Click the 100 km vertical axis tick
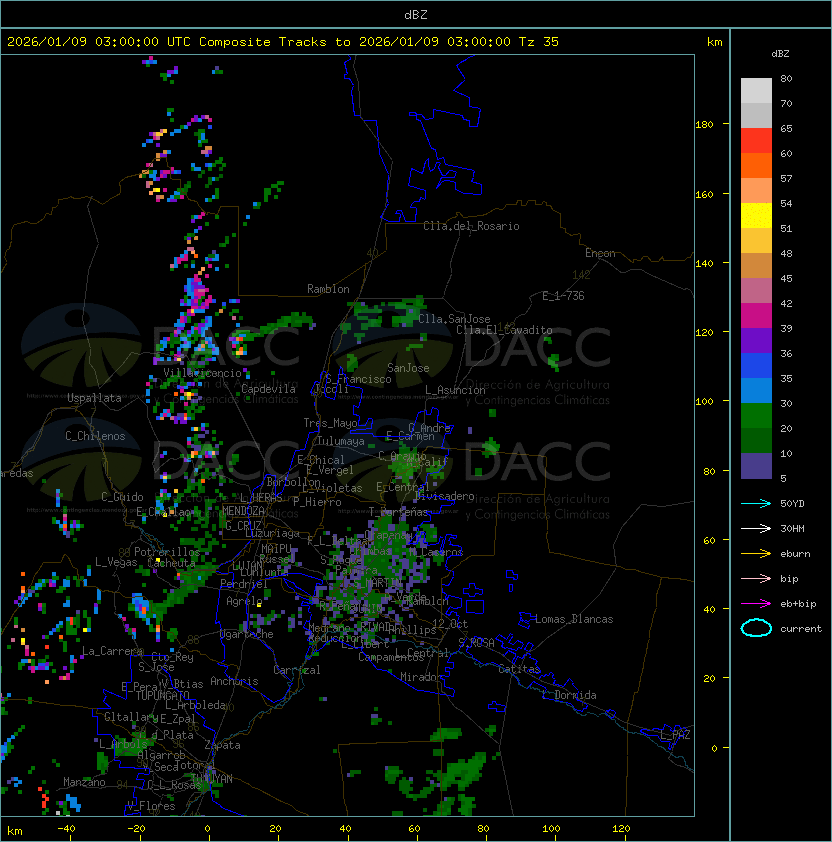The height and width of the screenshot is (842, 832). coord(704,402)
